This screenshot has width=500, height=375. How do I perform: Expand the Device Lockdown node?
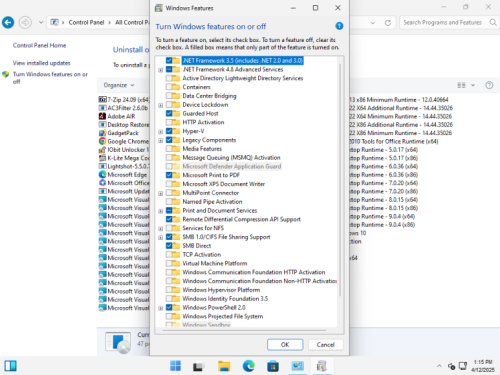tap(161, 105)
